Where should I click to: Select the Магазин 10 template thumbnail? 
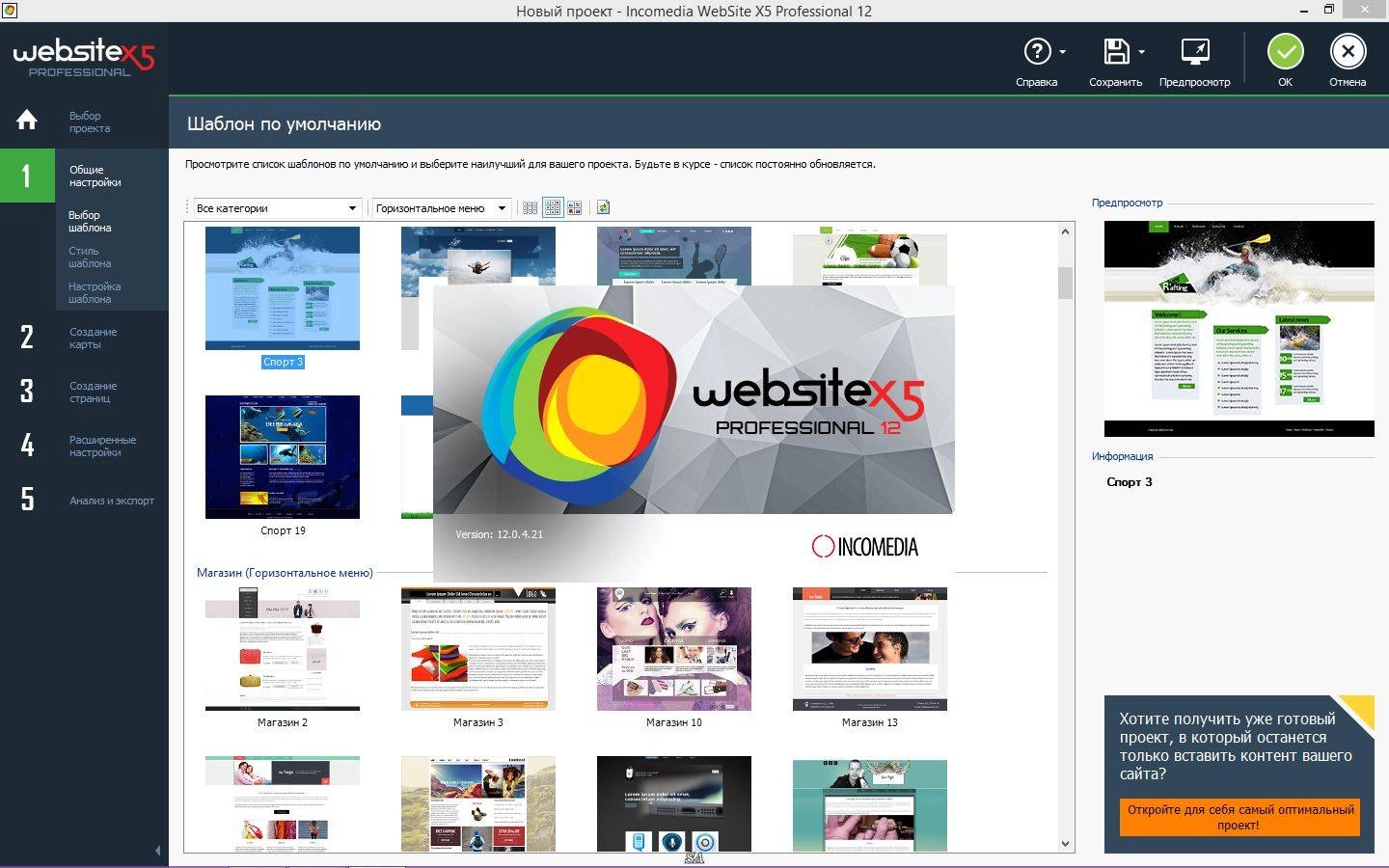click(x=674, y=649)
